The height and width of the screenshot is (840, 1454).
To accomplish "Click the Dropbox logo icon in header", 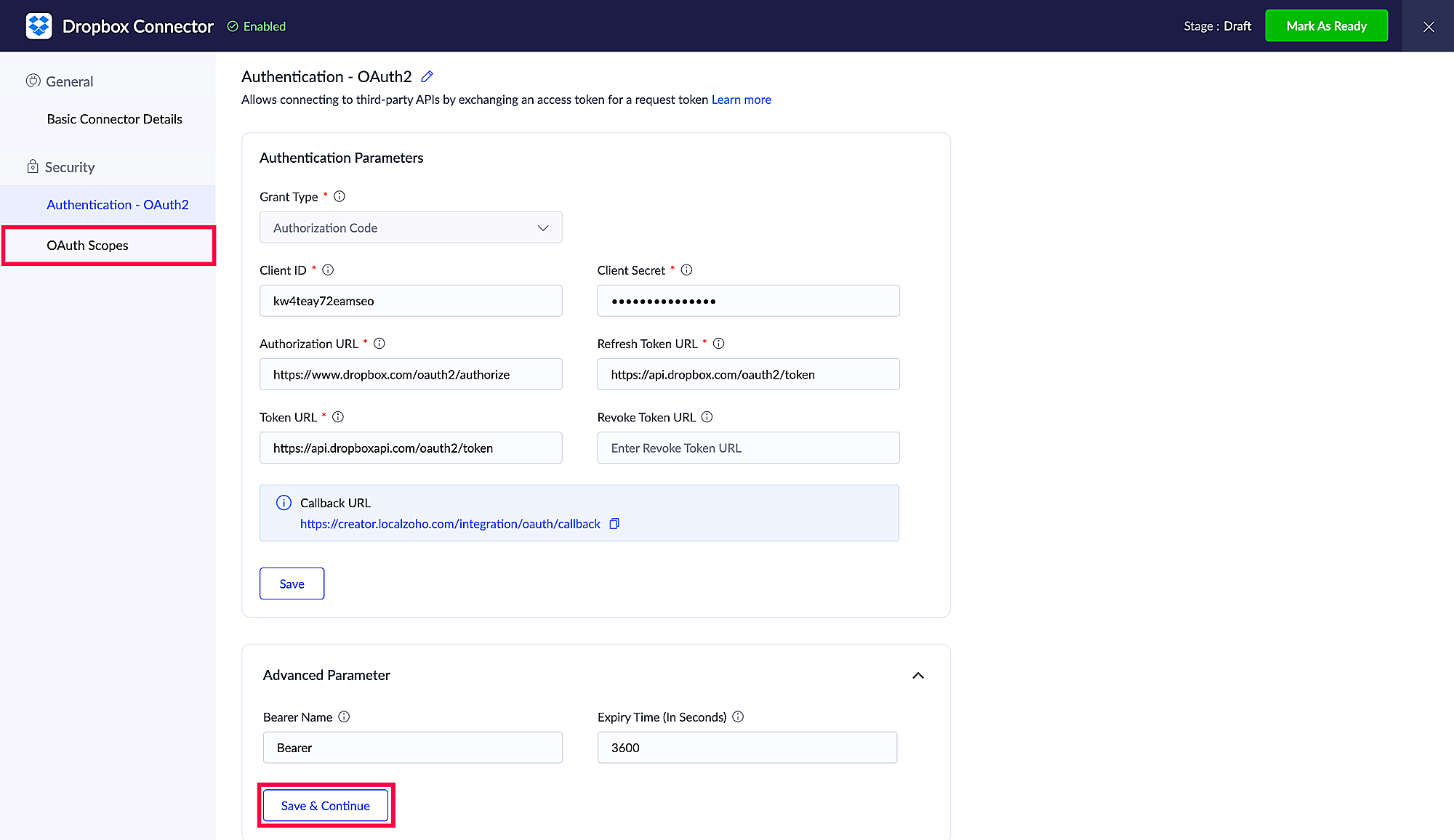I will click(x=39, y=26).
